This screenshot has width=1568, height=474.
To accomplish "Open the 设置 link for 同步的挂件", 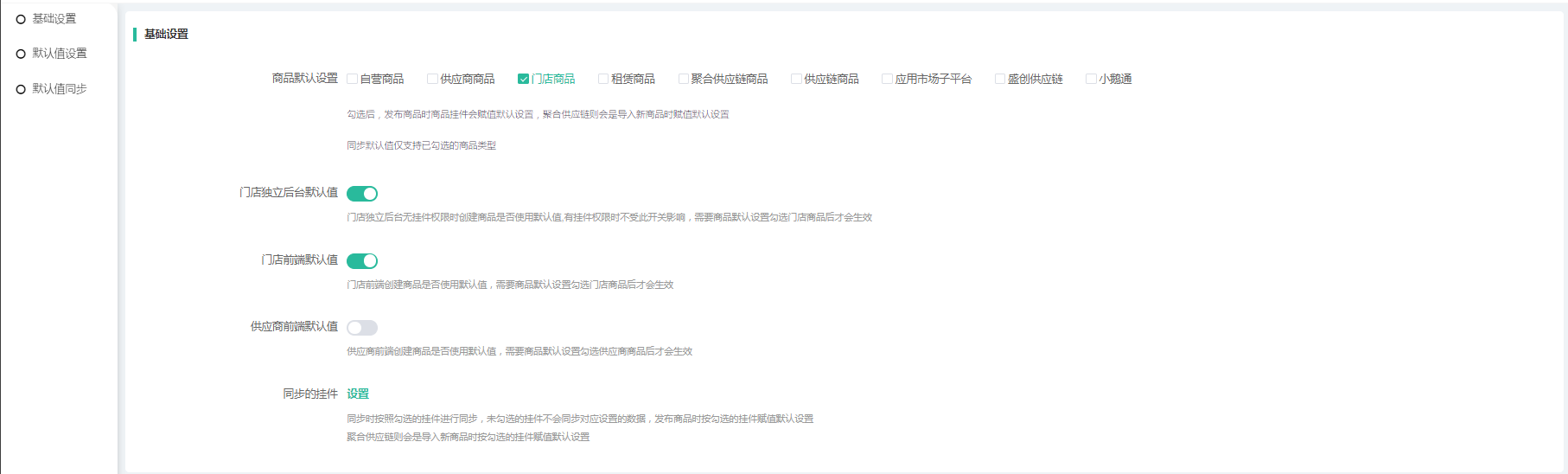I will 358,394.
